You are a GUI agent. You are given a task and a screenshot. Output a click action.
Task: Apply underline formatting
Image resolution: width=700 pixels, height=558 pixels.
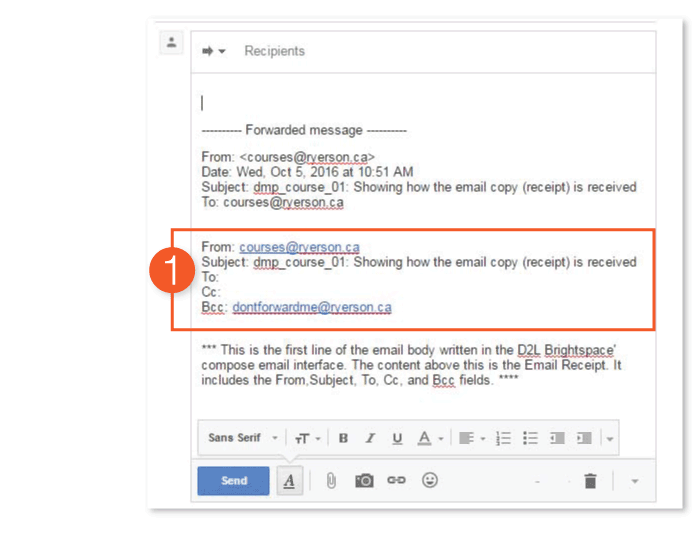click(397, 438)
